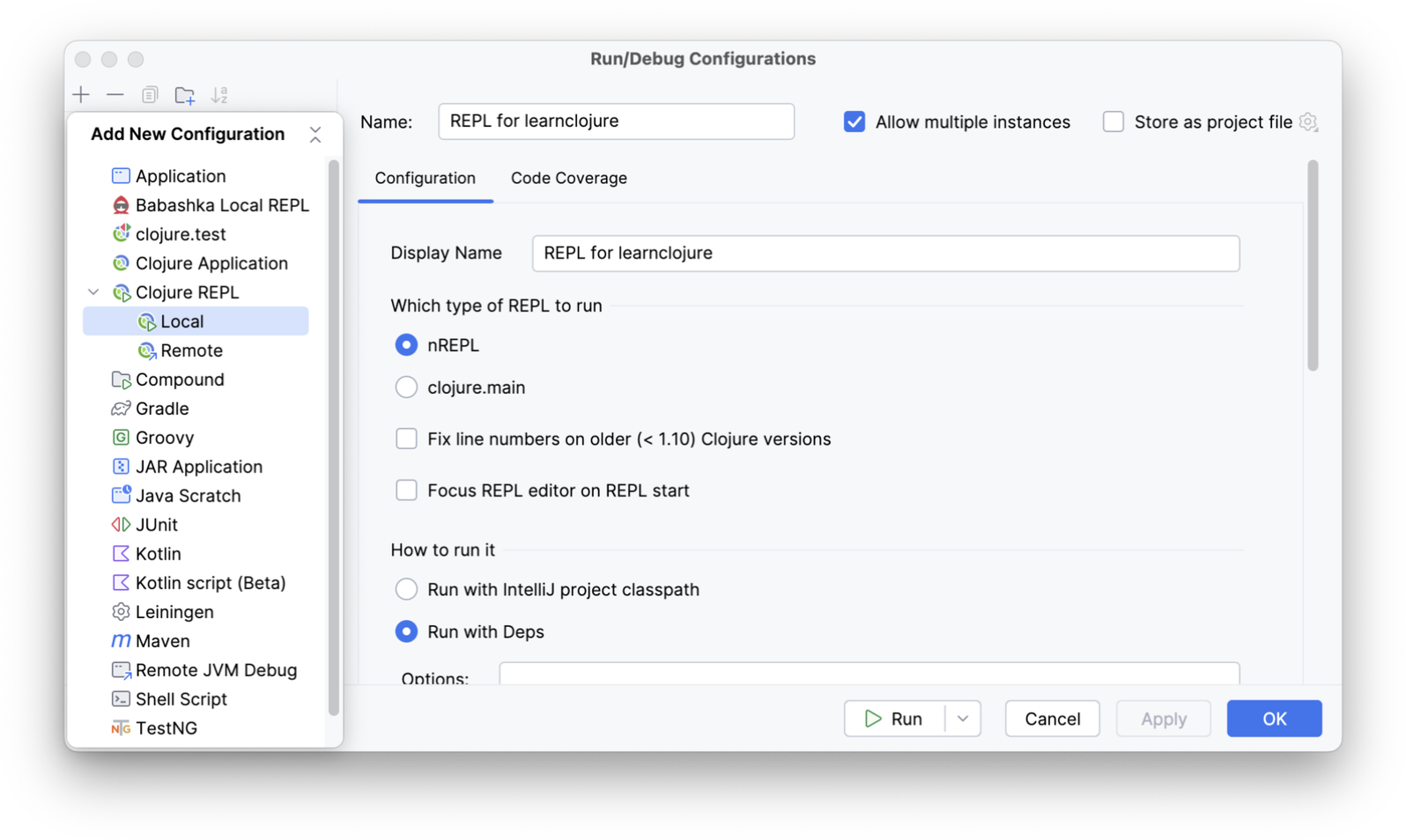
Task: Select the Java Scratch label in the list
Action: coord(188,496)
